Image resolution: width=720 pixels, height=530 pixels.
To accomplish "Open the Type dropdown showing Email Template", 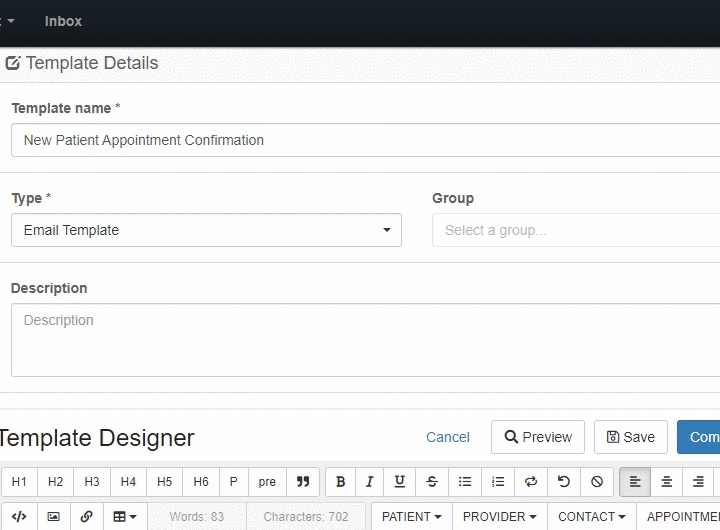I will coord(206,230).
